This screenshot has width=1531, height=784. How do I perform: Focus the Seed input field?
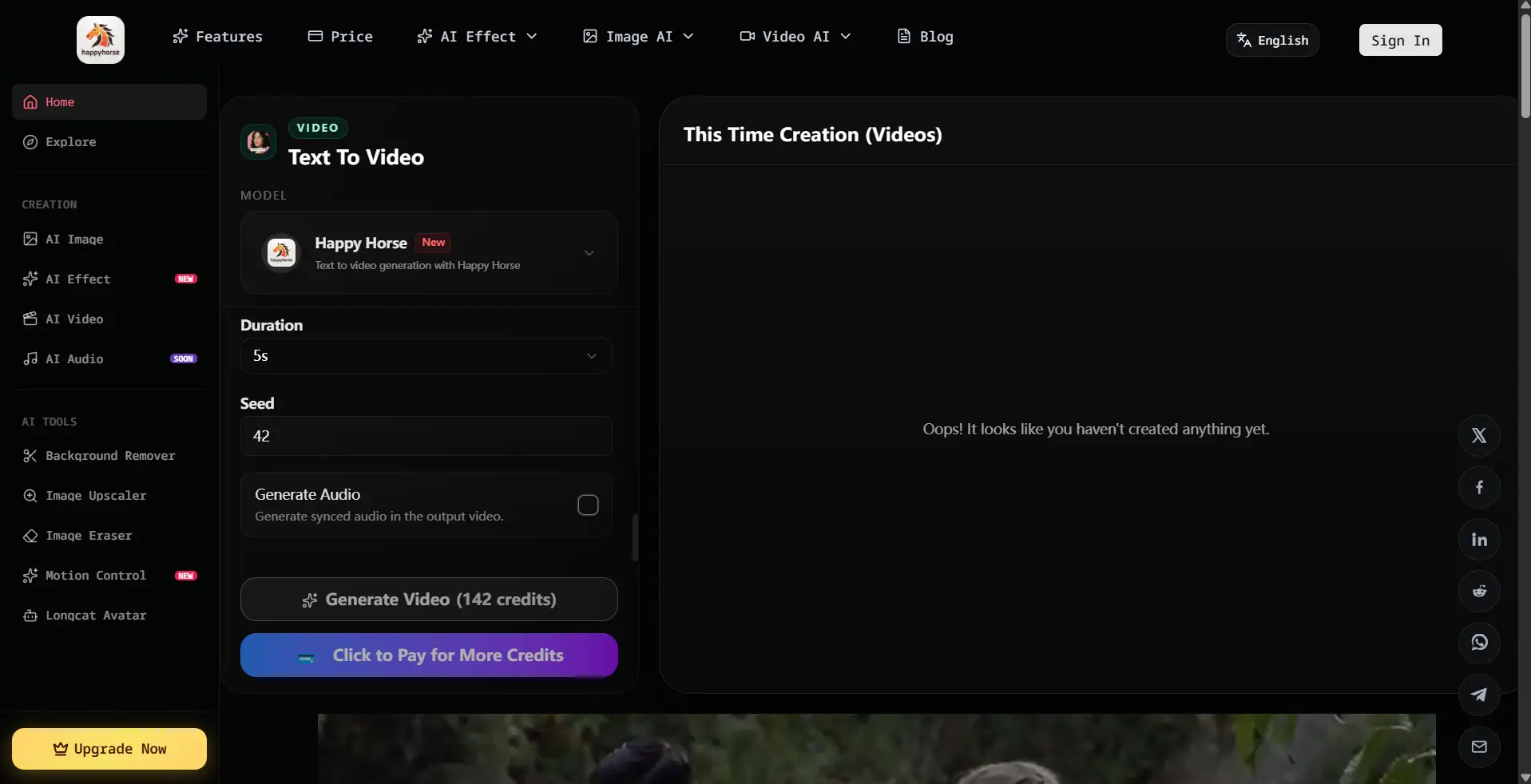pyautogui.click(x=426, y=436)
